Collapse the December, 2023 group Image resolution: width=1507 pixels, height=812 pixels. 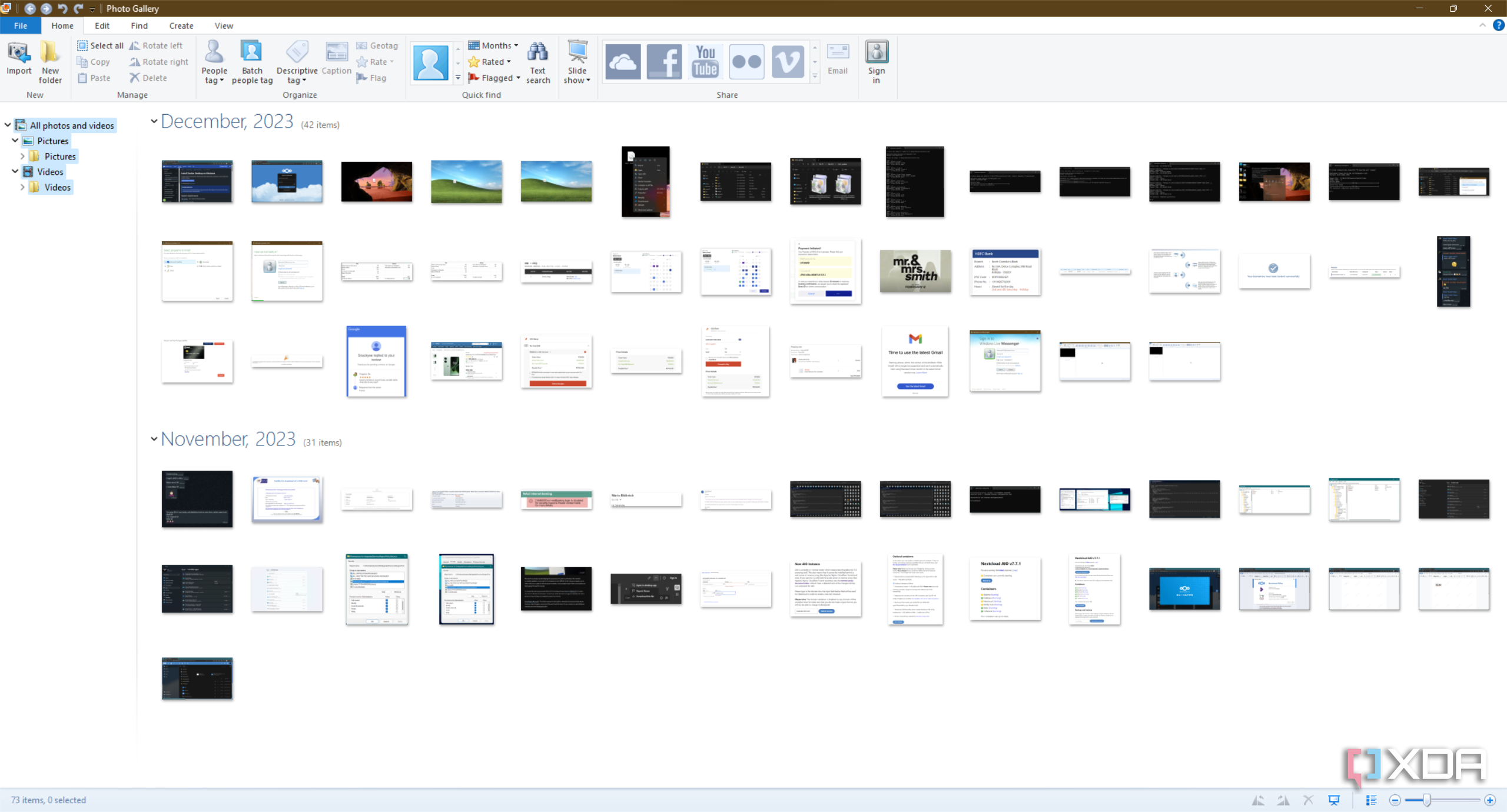(154, 121)
